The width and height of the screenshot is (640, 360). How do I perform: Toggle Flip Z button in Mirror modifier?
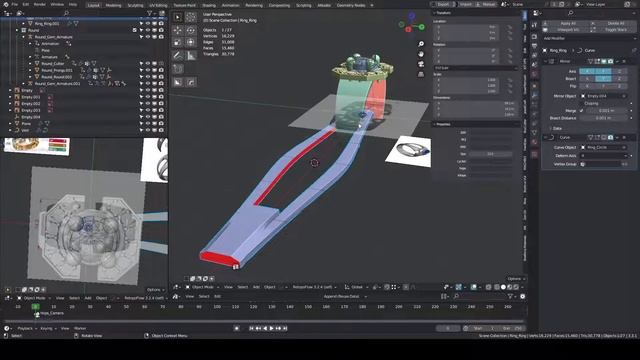619,86
